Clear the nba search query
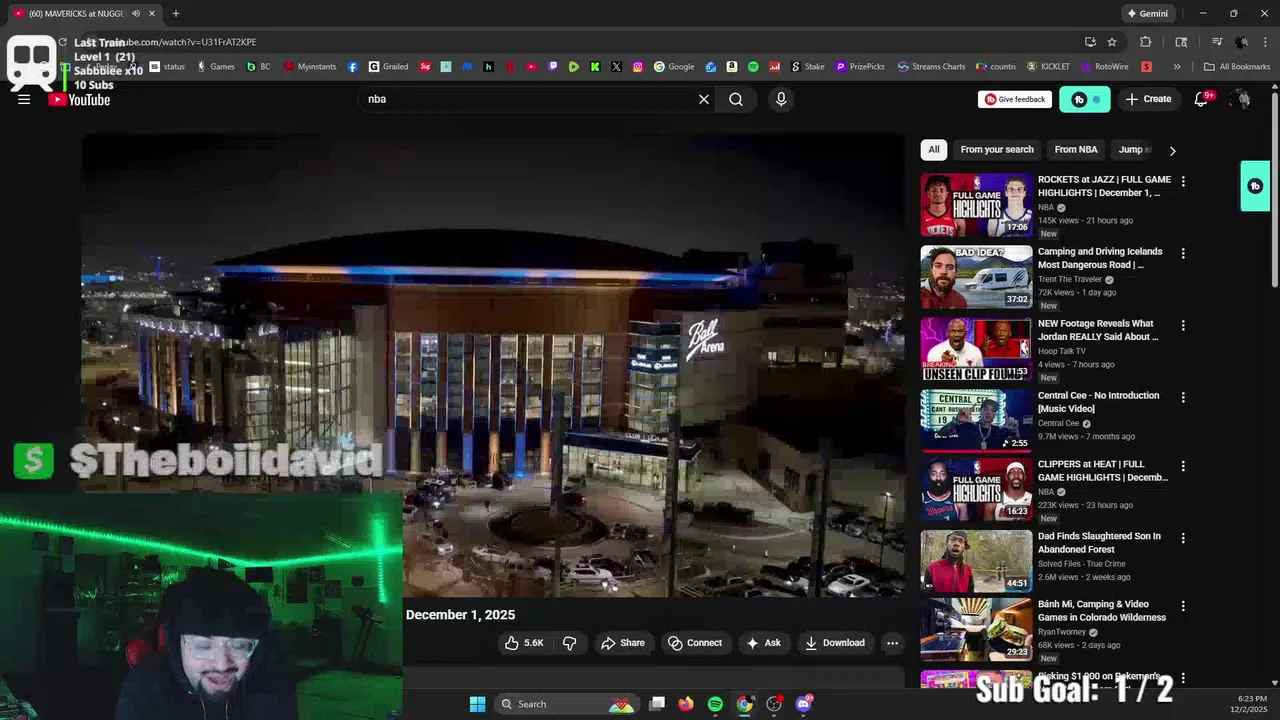The width and height of the screenshot is (1280, 720). tap(704, 99)
